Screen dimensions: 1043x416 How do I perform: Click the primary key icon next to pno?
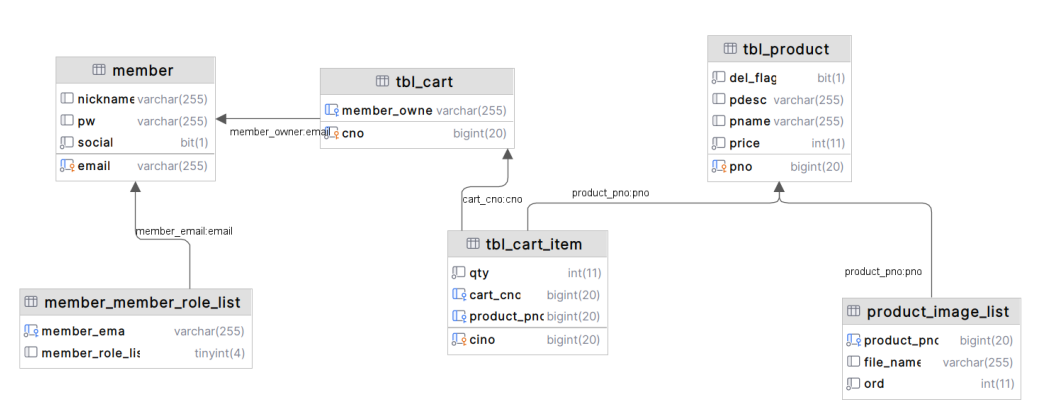point(718,166)
